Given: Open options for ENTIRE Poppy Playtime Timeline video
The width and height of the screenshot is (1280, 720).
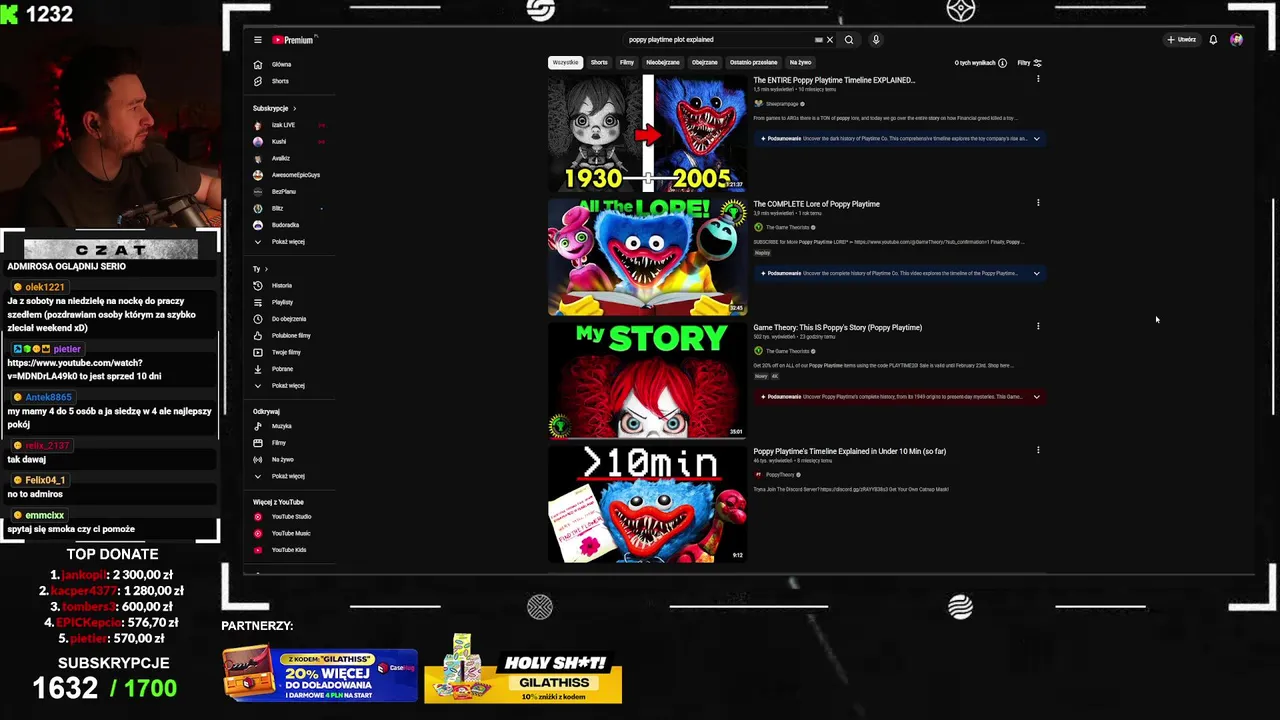Looking at the screenshot, I should 1038,79.
